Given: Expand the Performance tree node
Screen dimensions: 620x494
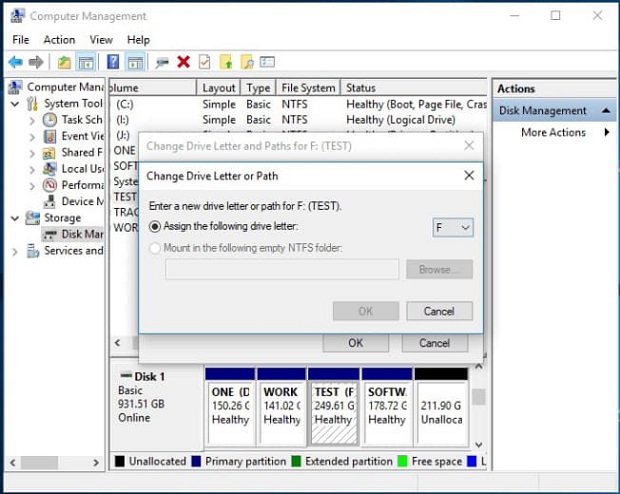Looking at the screenshot, I should coord(32,186).
